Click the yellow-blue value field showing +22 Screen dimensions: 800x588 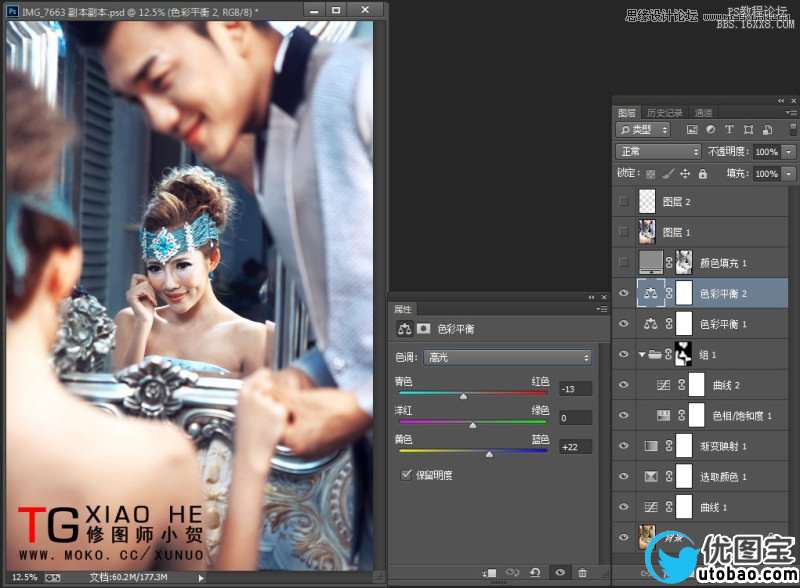(x=576, y=447)
